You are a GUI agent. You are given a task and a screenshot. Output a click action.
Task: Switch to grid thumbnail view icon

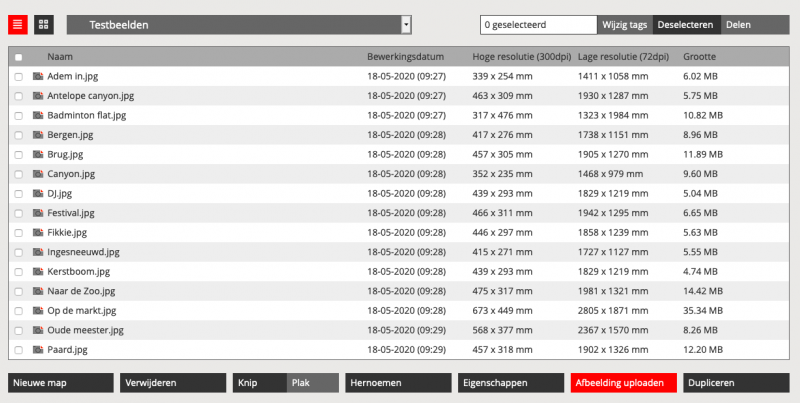44,24
